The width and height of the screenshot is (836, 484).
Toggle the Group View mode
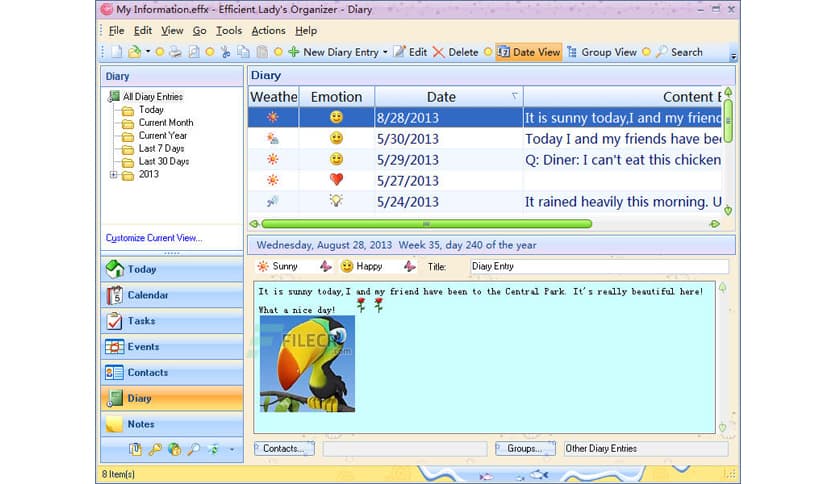tap(602, 52)
